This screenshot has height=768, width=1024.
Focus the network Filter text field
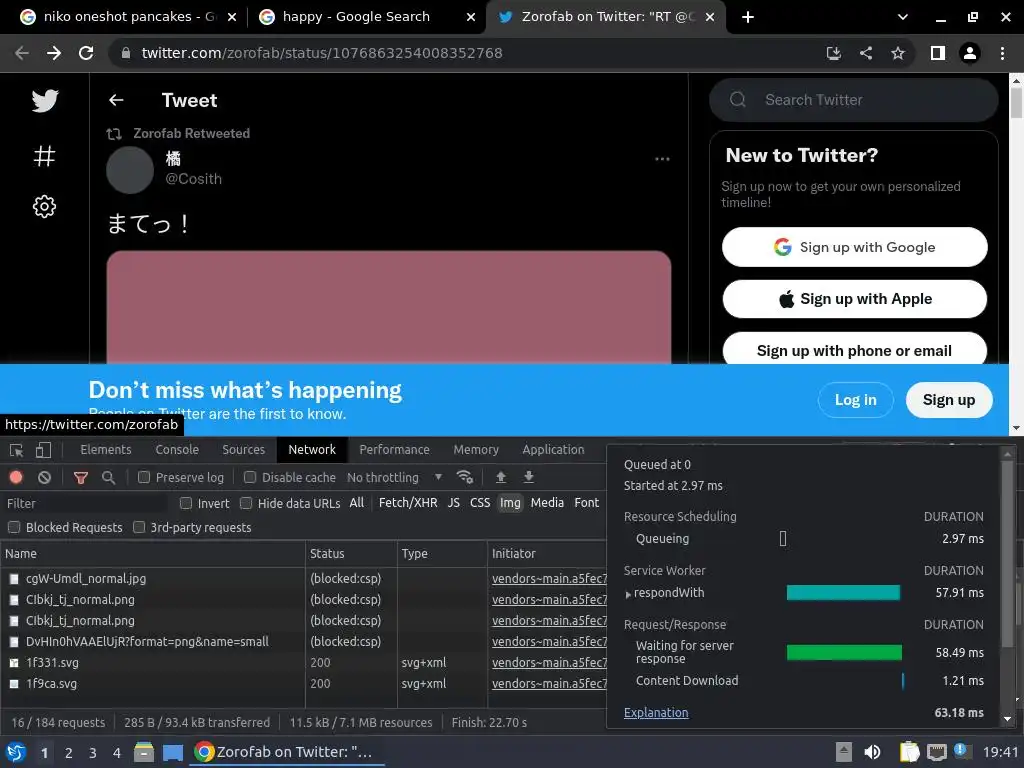[x=85, y=504]
